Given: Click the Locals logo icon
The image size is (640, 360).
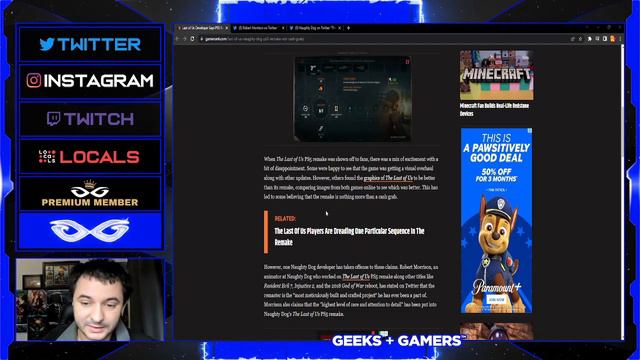Looking at the screenshot, I should tap(47, 156).
